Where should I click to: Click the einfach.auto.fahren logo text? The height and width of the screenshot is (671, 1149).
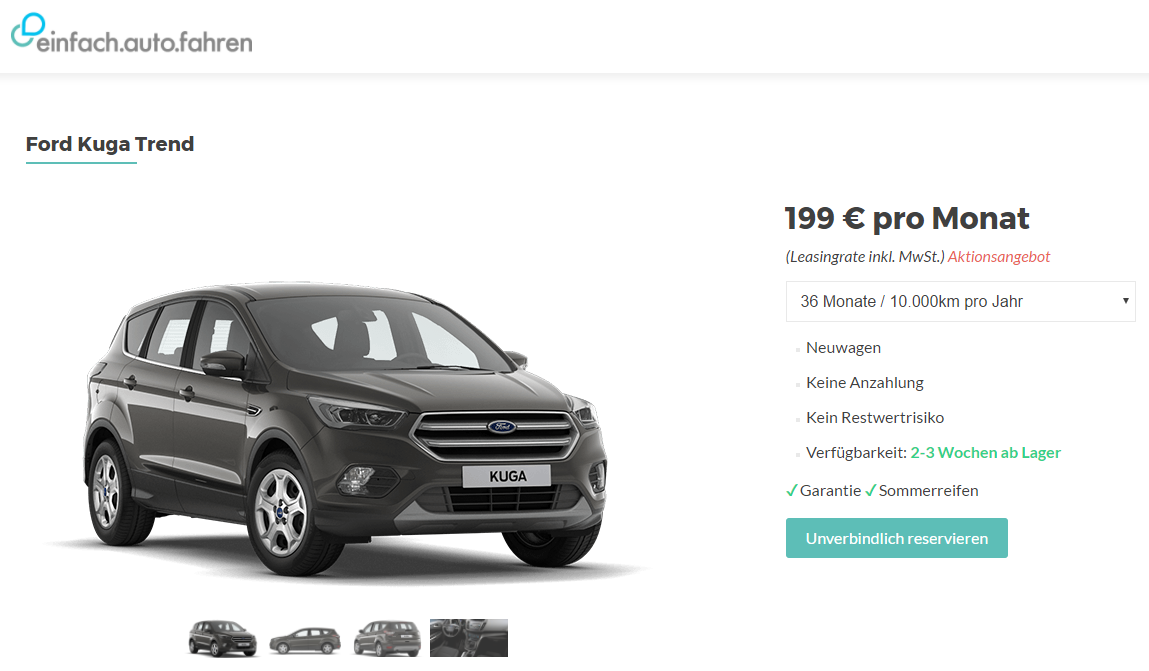[144, 42]
